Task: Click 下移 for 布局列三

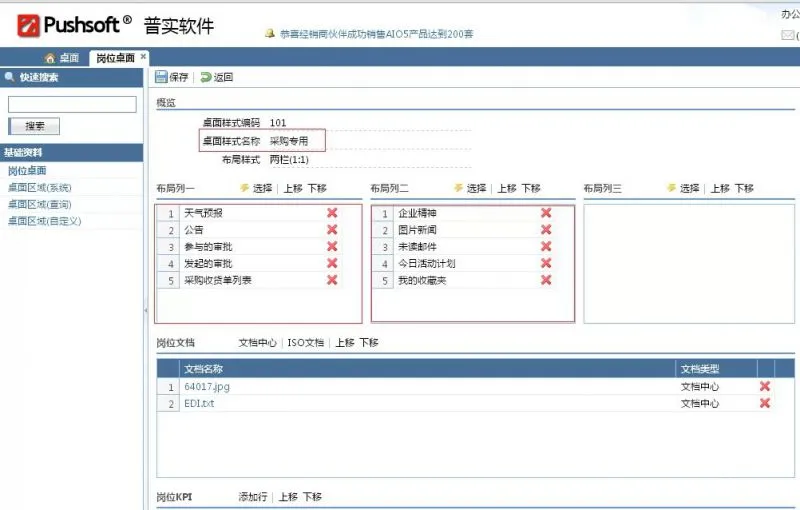Action: tap(744, 188)
